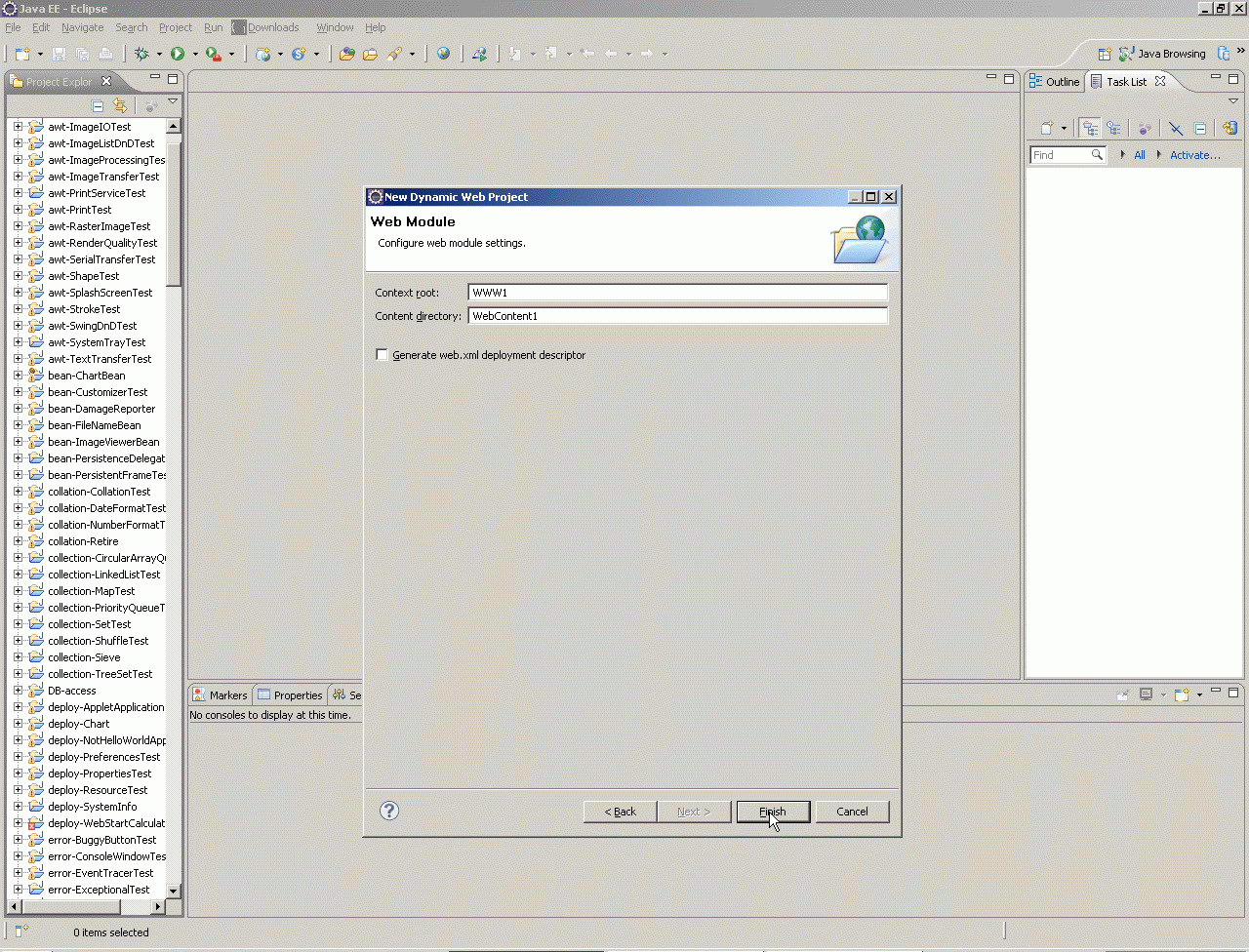Select the collection-Sieve project
Viewport: 1249px width, 952px height.
pyautogui.click(x=84, y=657)
